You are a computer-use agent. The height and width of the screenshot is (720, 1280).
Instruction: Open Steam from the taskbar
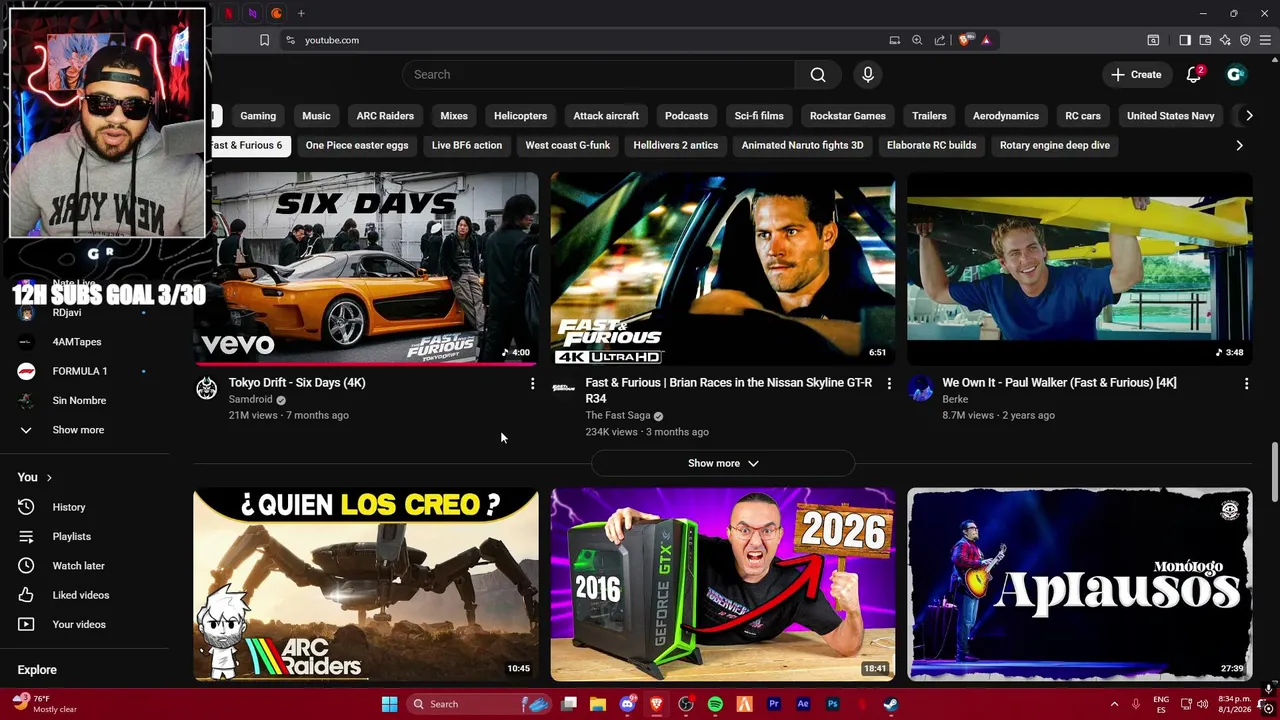coord(890,704)
